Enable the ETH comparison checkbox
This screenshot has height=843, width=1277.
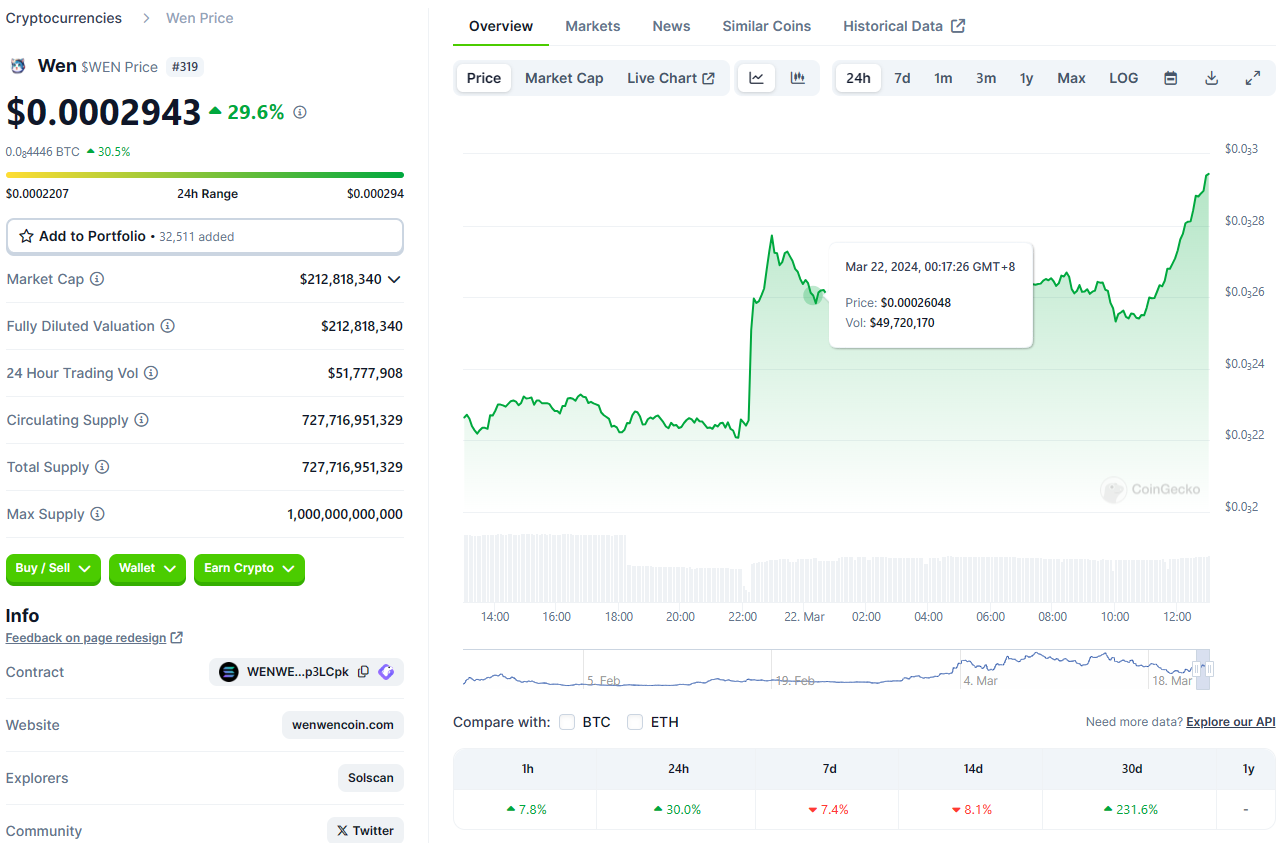(635, 722)
